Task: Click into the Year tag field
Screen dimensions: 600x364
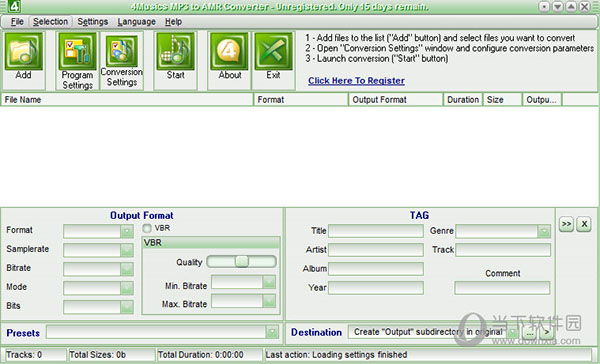Action: tap(376, 288)
